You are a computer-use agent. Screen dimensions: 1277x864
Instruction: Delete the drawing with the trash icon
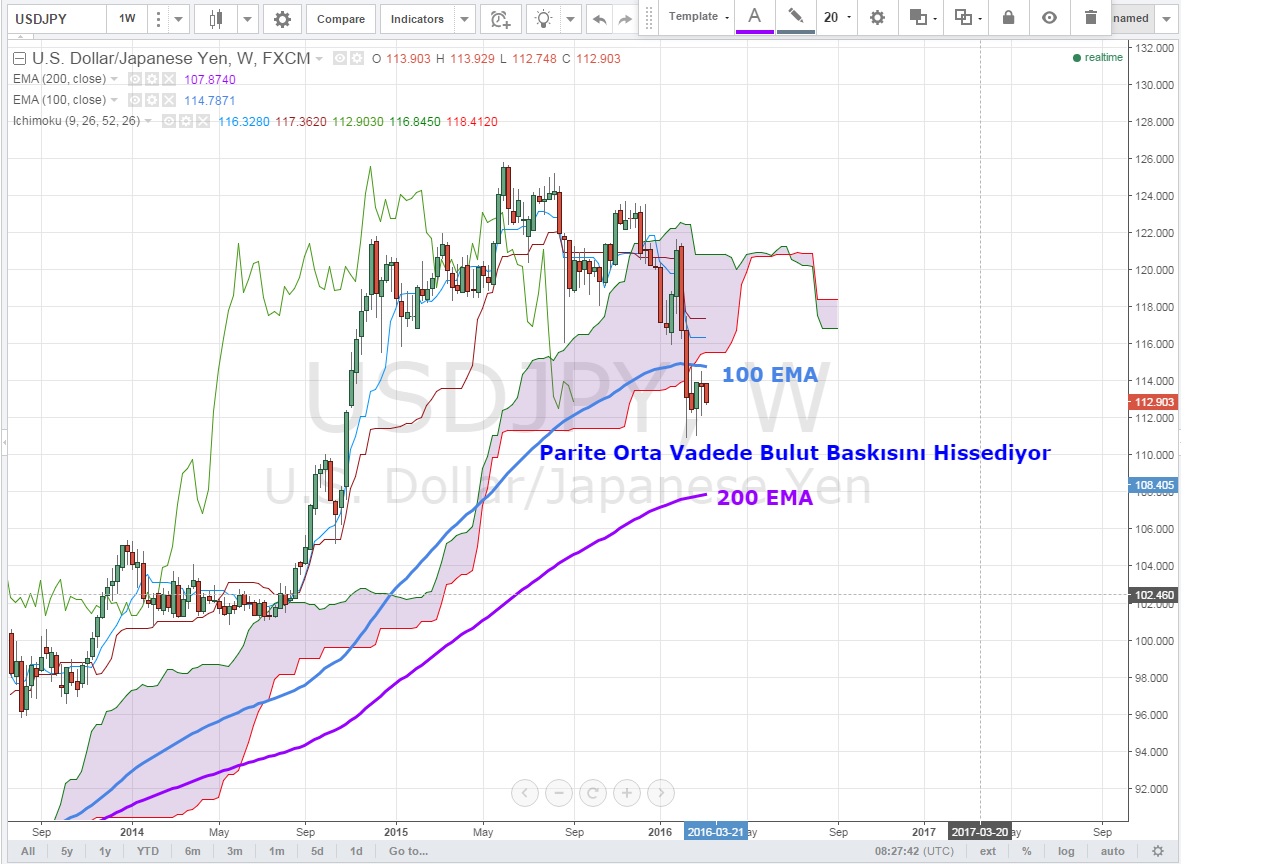(1090, 17)
